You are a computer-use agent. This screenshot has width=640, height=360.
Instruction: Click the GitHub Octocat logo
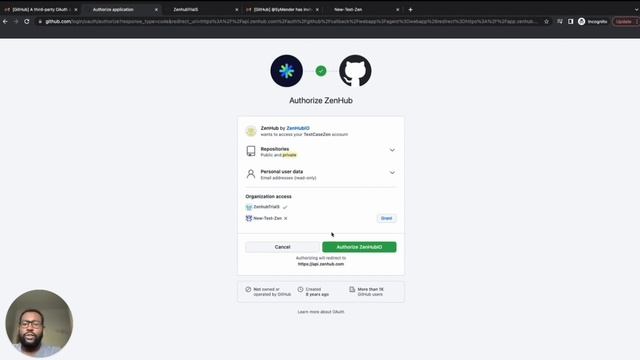(355, 71)
